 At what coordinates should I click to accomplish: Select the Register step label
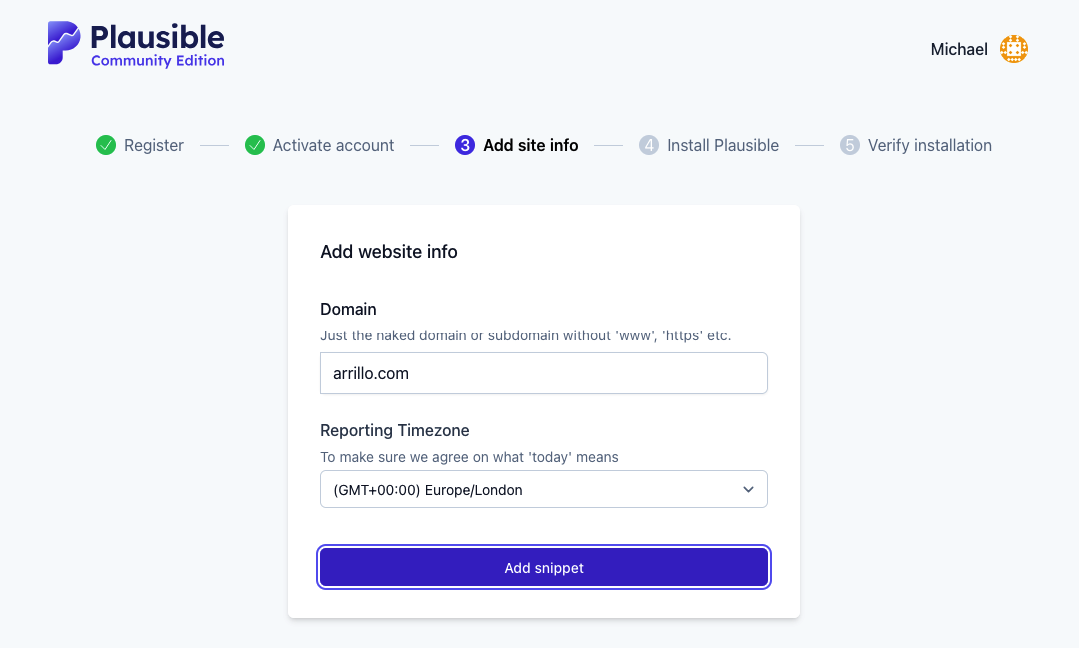pos(152,145)
